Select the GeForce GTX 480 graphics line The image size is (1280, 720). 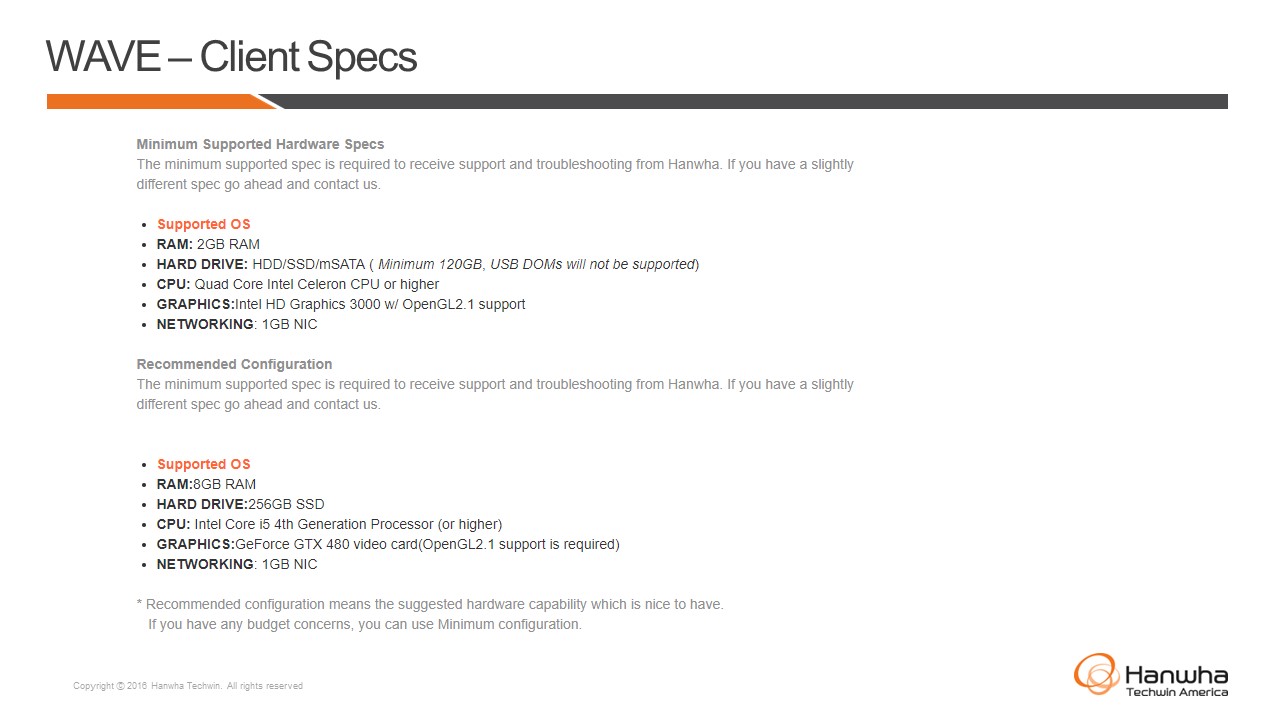[388, 544]
